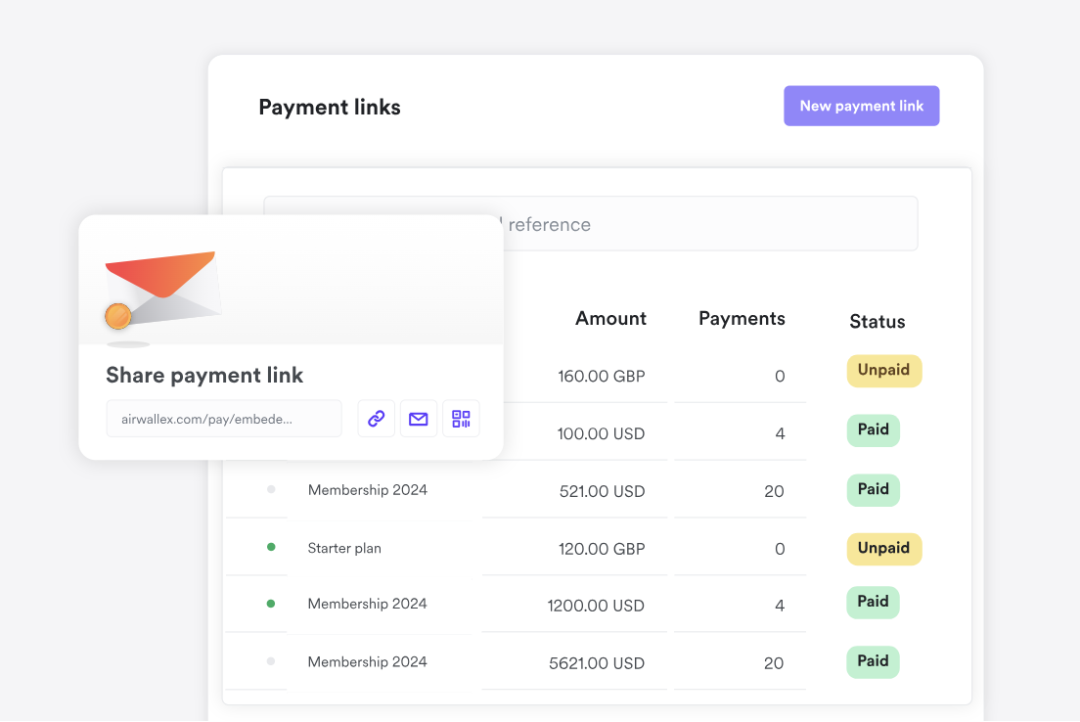
Task: Select the 1200.00 USD amount
Action: tap(596, 606)
